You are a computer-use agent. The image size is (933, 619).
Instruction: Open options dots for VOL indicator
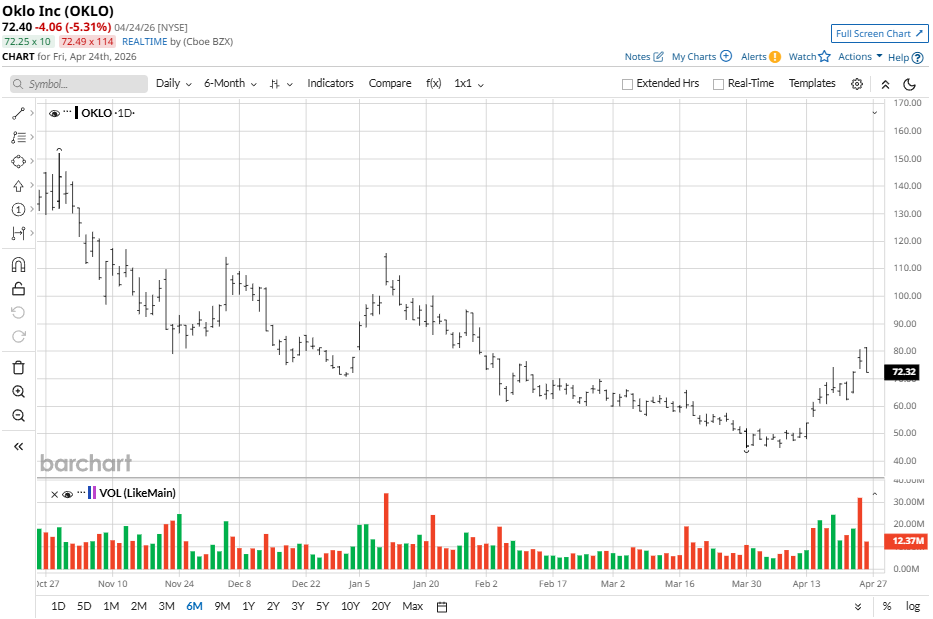[x=81, y=493]
